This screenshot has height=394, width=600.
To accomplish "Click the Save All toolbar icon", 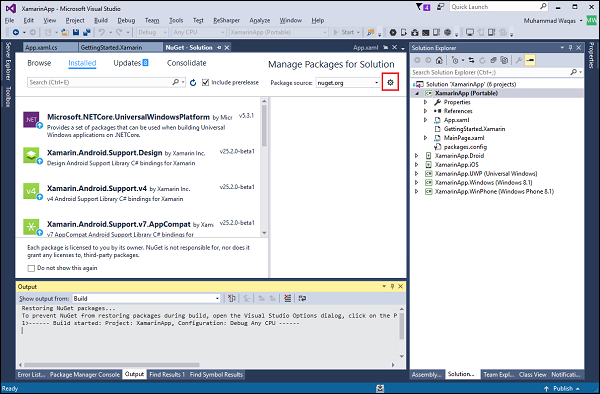I will [87, 33].
